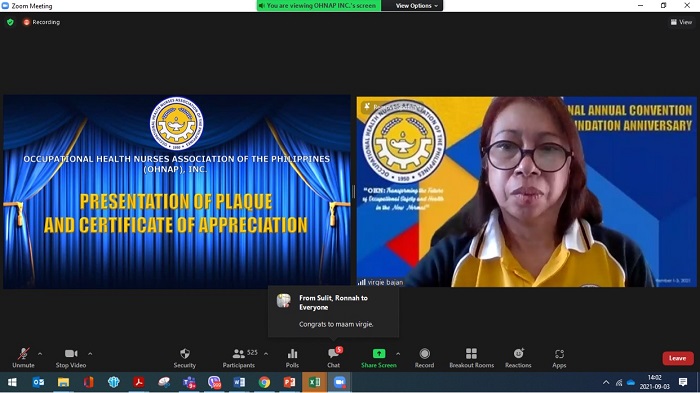Expand video options arrow beside Stop Video
The width and height of the screenshot is (700, 393).
tap(90, 354)
